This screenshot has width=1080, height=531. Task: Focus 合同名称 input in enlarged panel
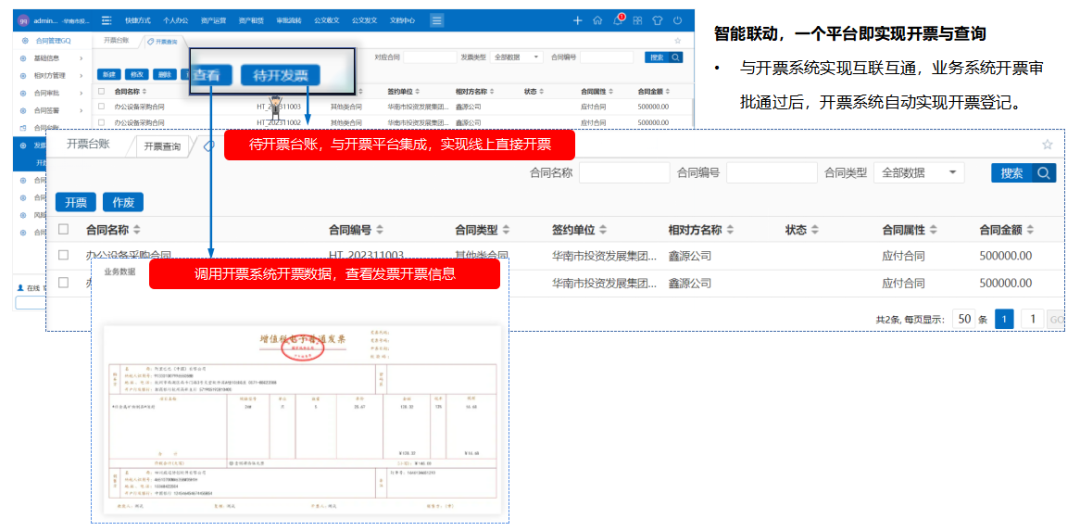(x=625, y=173)
